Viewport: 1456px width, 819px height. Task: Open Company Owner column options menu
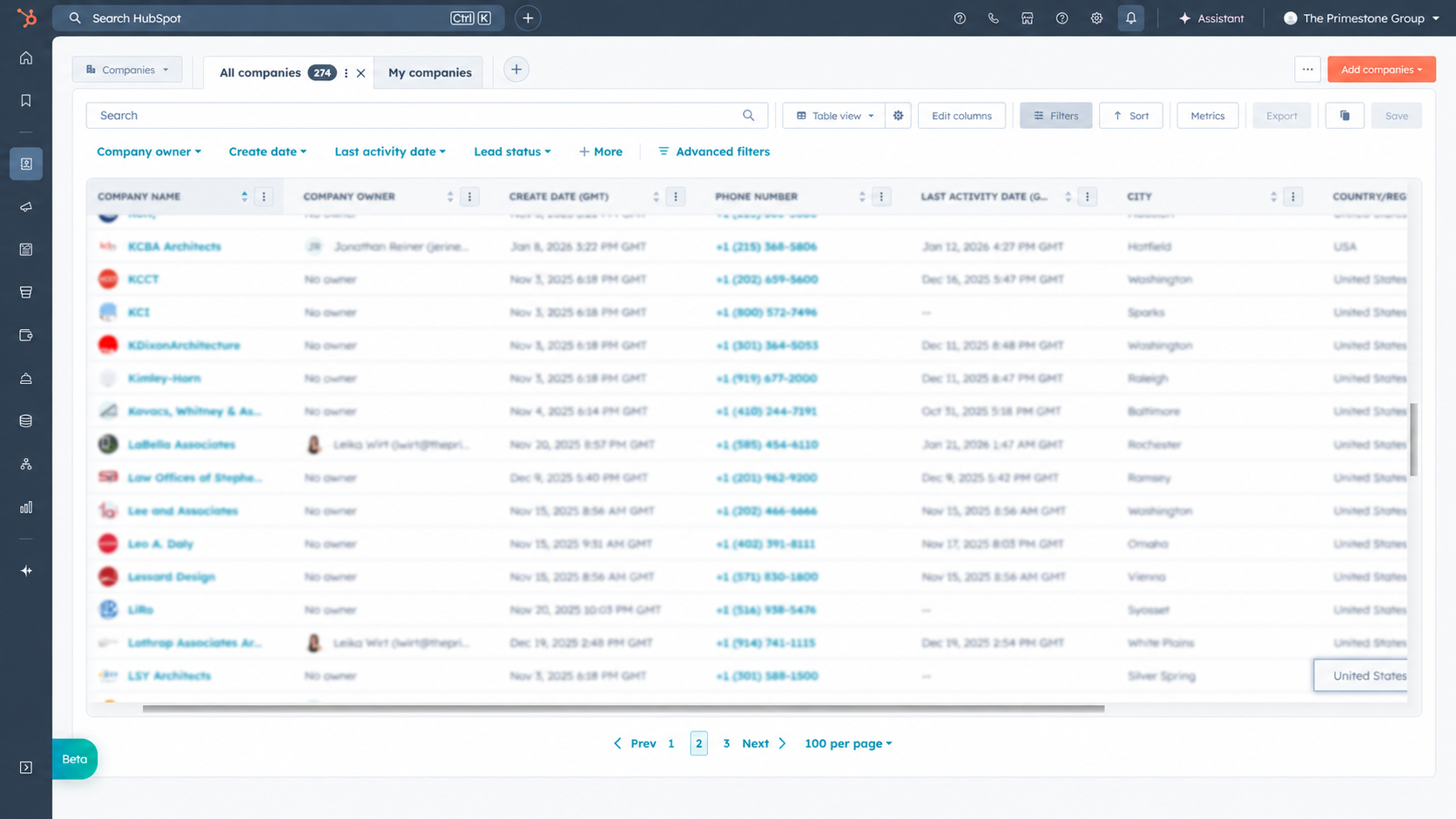(469, 197)
